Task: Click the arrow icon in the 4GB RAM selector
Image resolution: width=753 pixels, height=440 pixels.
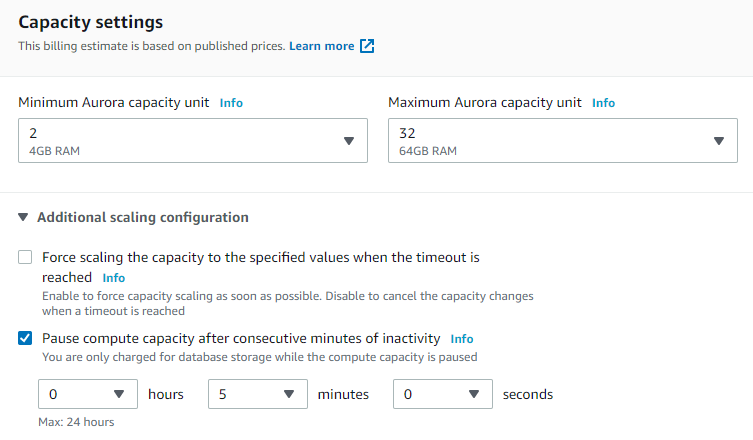Action: click(349, 141)
